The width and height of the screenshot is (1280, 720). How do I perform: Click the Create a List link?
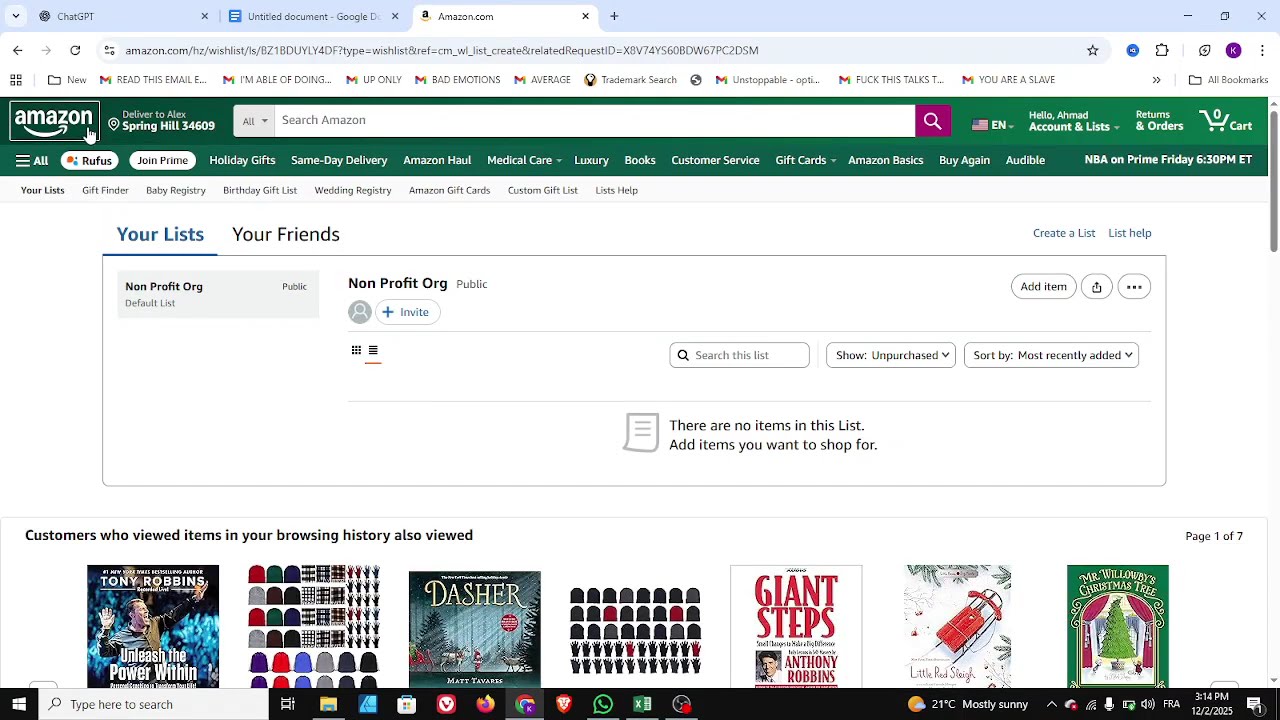pos(1063,233)
